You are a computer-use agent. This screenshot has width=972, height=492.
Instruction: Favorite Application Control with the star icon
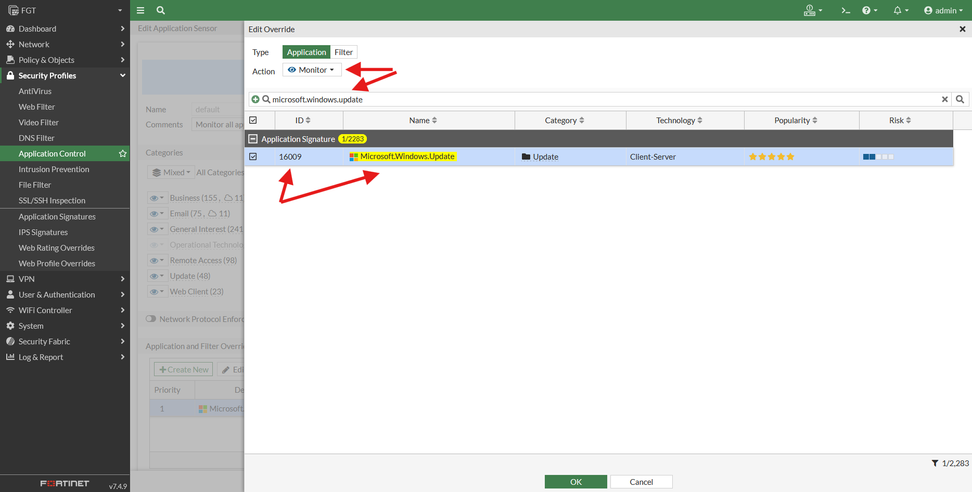pos(123,154)
